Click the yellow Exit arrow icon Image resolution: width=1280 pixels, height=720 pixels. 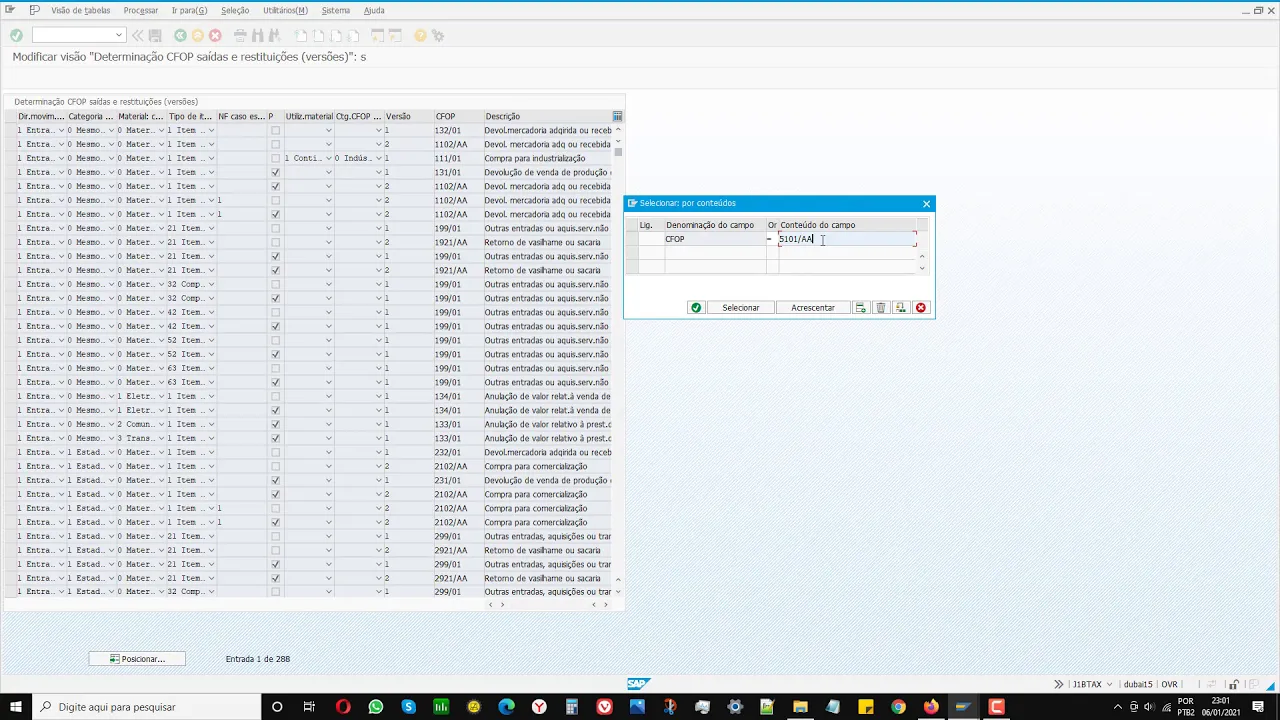tap(197, 35)
